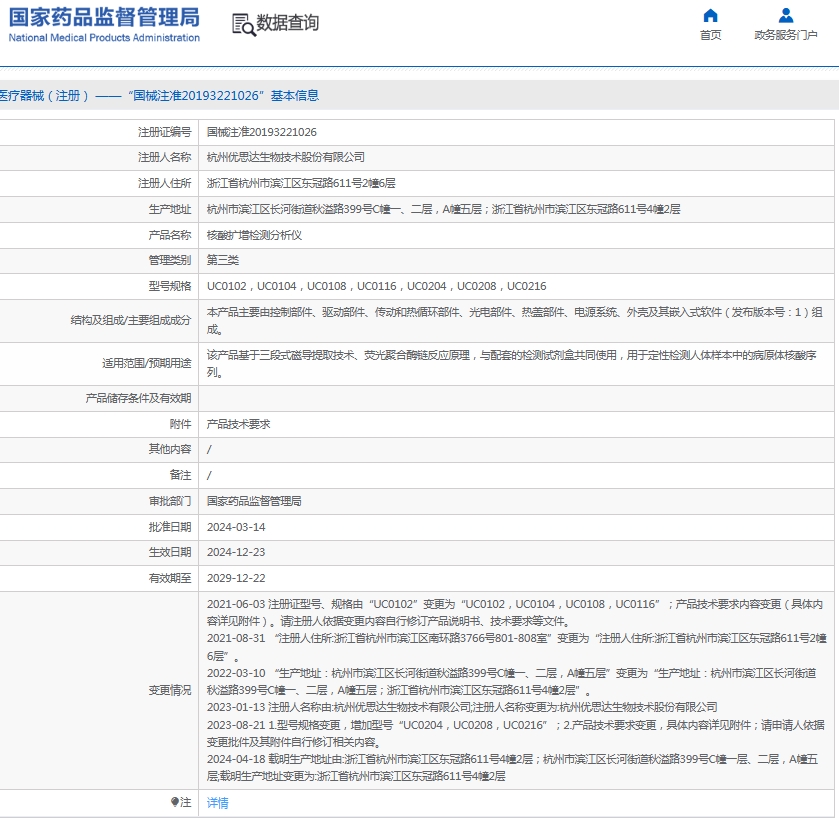Click model list starting with UC0102
Viewport: 839px width, 822px height.
point(377,286)
